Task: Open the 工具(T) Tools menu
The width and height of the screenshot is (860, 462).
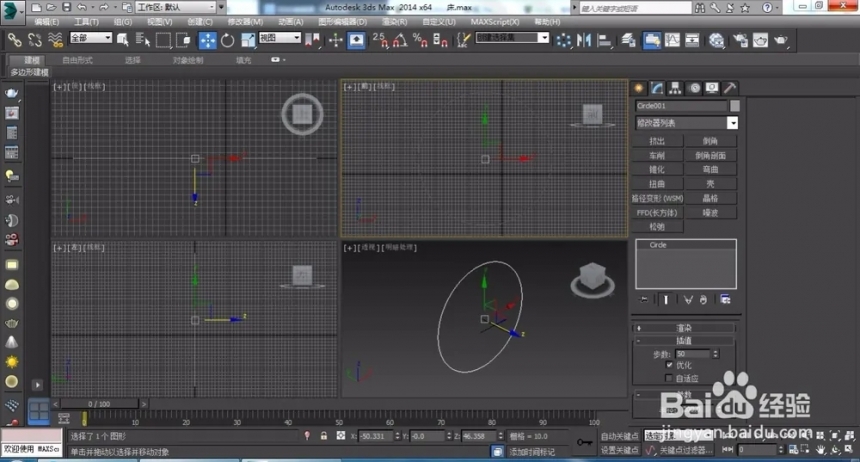Action: point(86,22)
